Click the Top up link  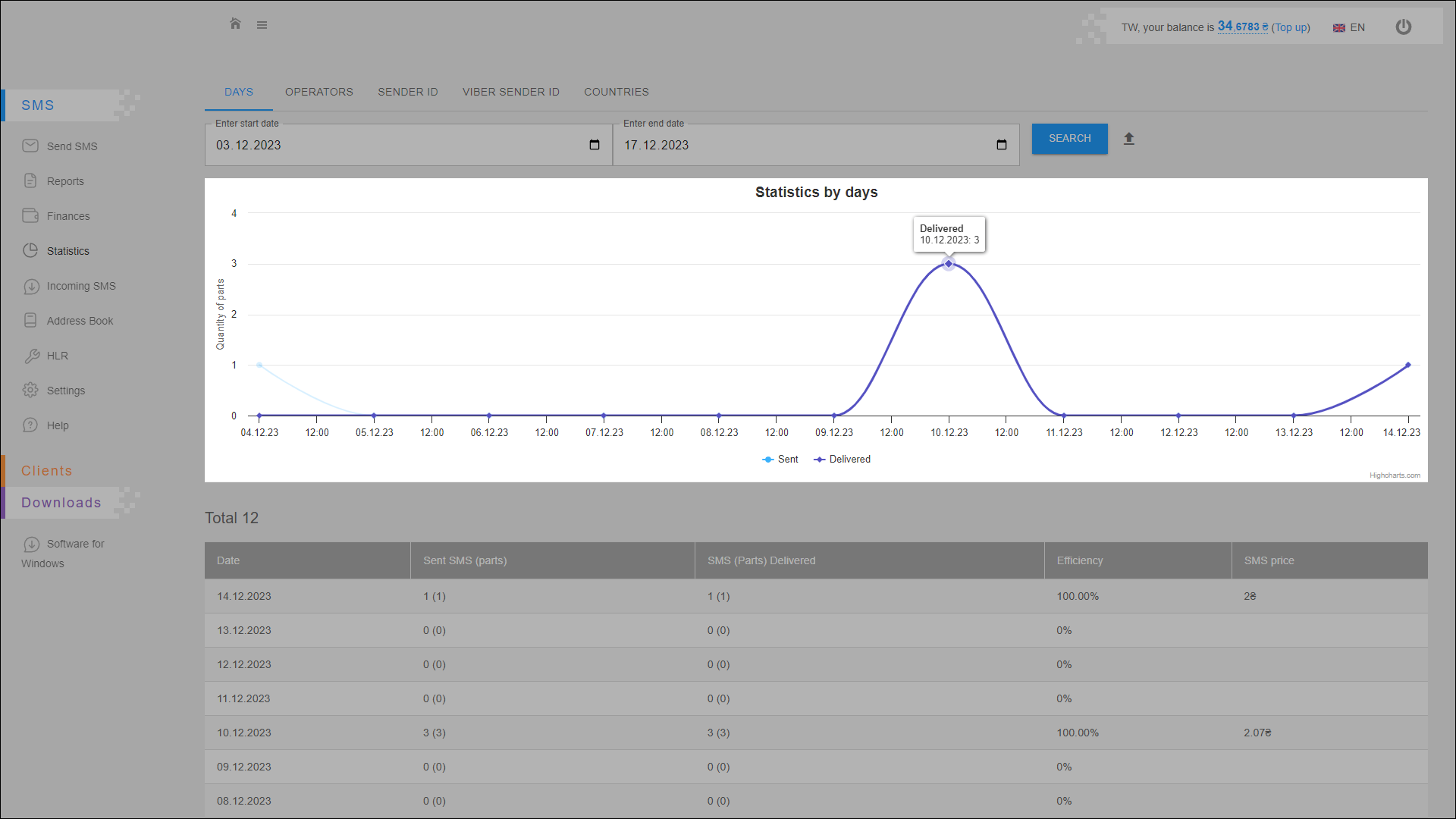[1291, 27]
